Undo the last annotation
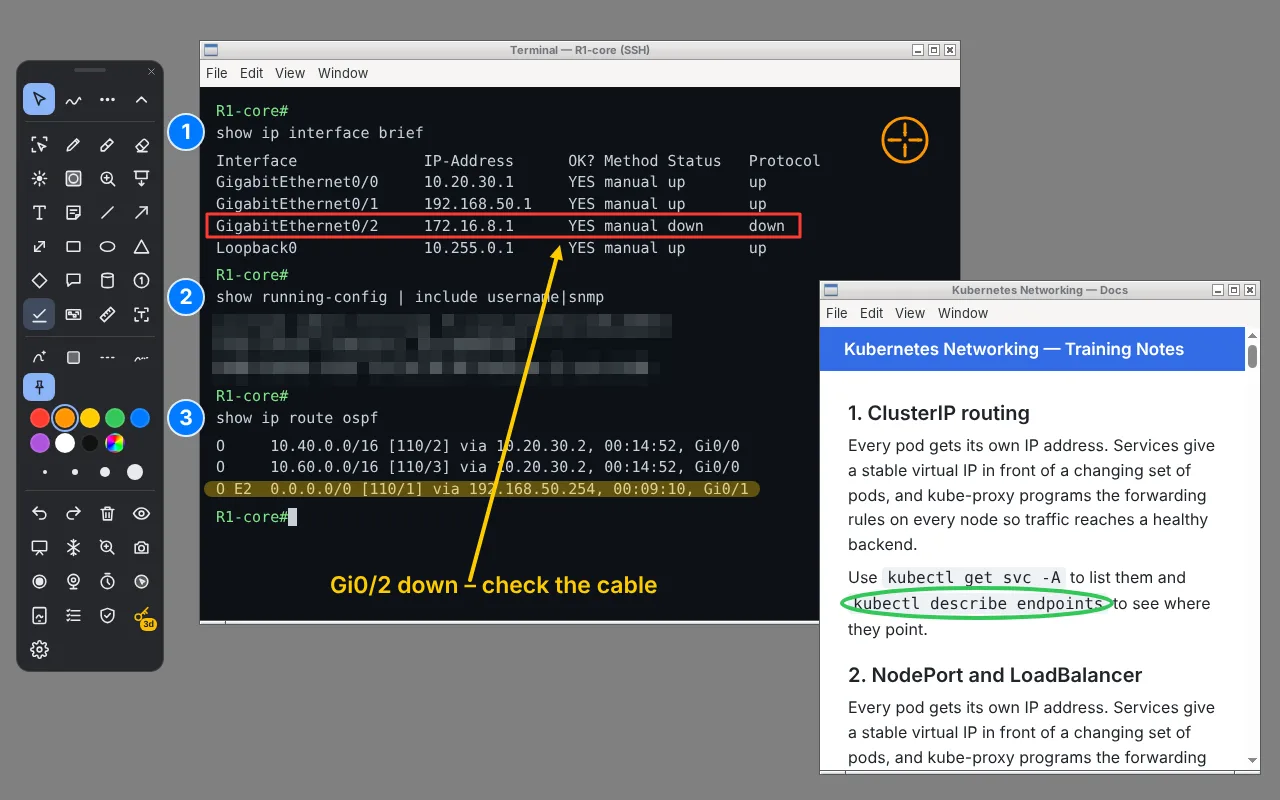 click(39, 513)
